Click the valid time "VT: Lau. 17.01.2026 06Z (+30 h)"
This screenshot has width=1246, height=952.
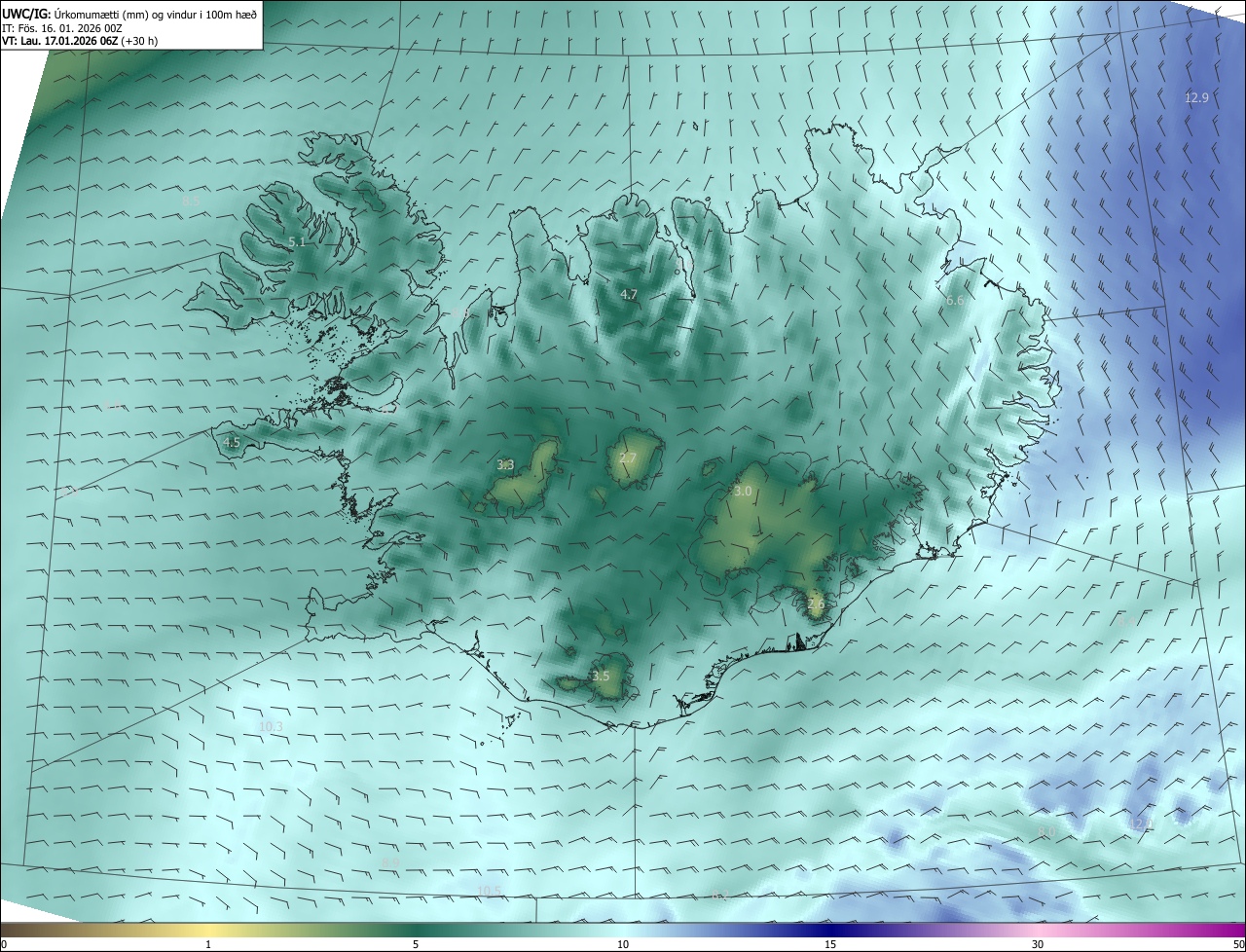80,41
